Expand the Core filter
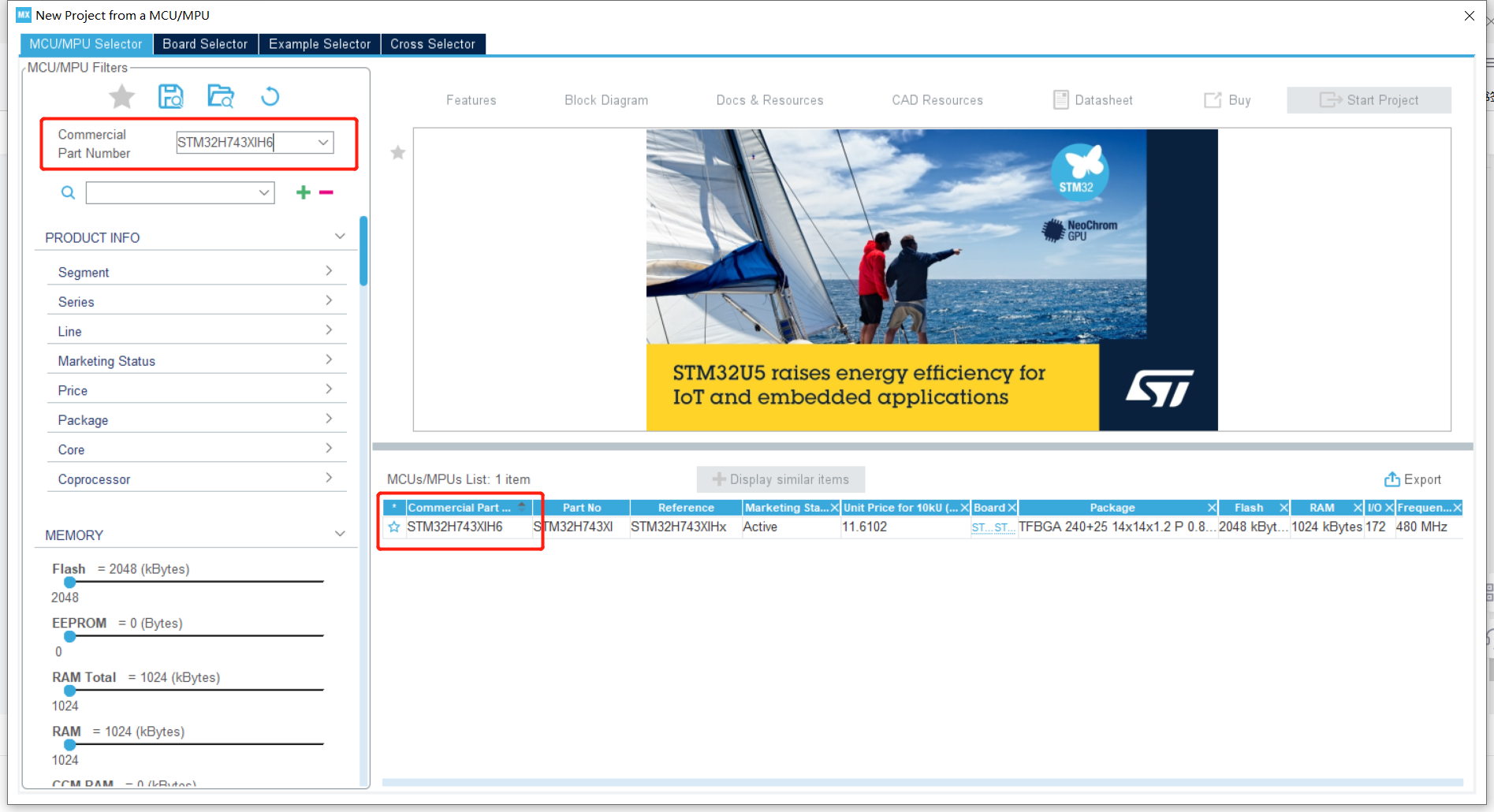 point(329,449)
